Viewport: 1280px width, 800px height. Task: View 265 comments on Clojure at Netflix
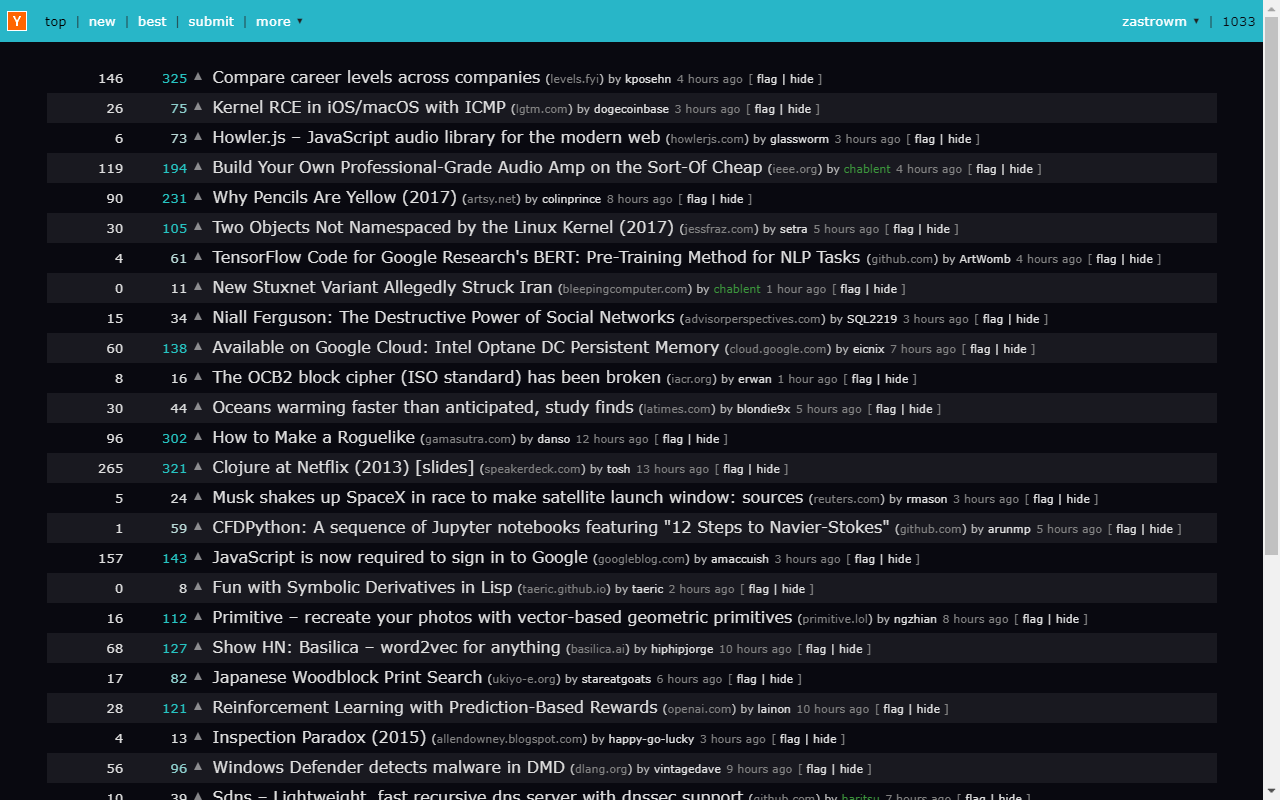click(x=111, y=469)
